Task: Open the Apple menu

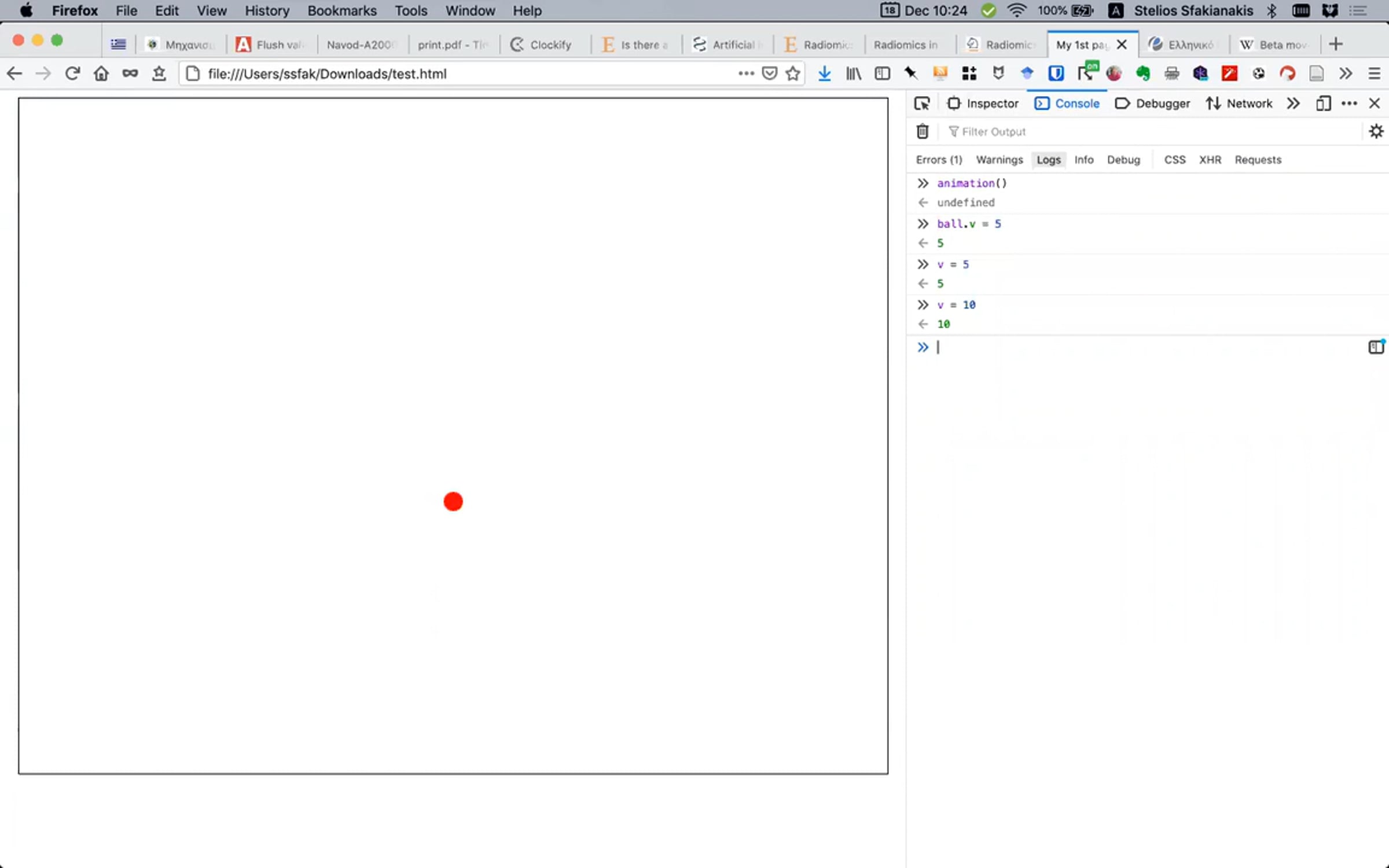Action: click(26, 10)
